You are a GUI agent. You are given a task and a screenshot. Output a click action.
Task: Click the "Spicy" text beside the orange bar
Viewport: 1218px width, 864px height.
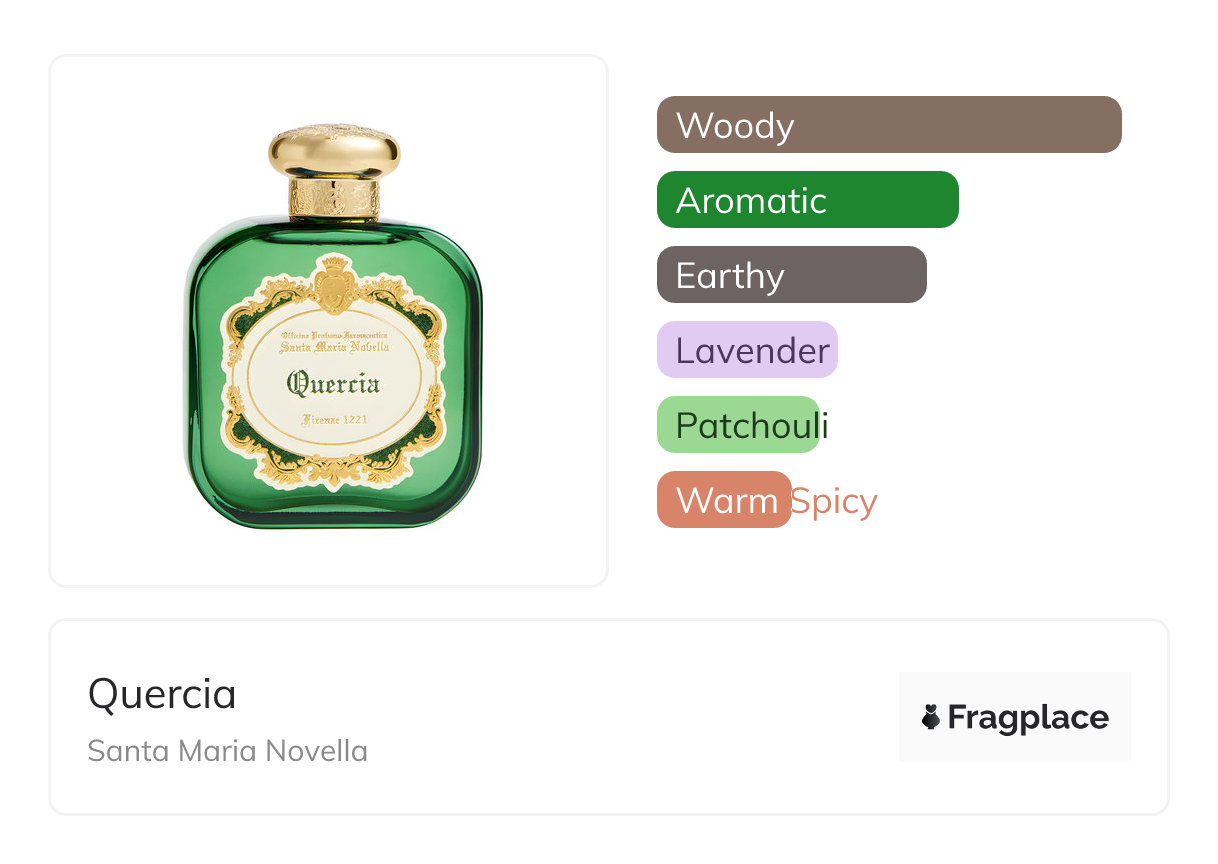pyautogui.click(x=834, y=501)
